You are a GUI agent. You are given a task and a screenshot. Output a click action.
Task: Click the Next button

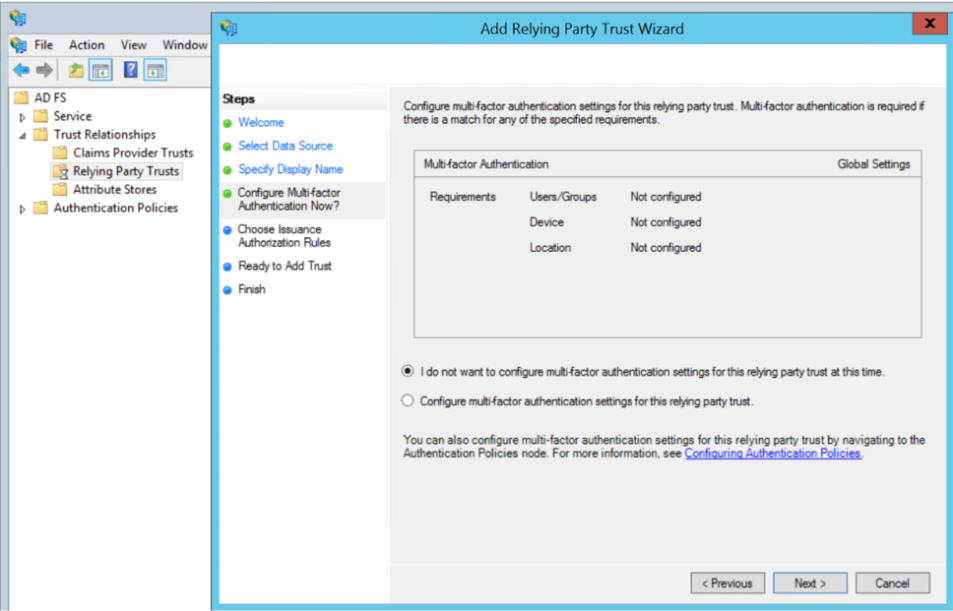(x=810, y=583)
